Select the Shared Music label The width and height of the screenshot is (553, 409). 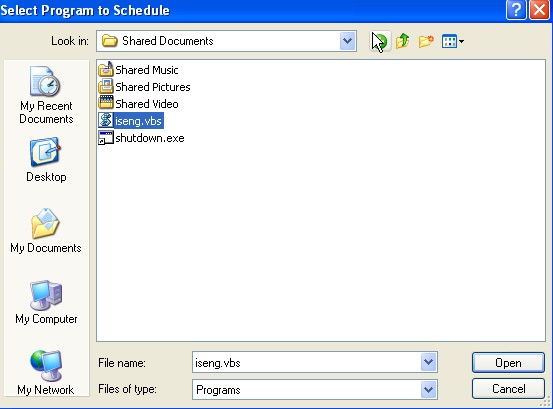point(147,70)
